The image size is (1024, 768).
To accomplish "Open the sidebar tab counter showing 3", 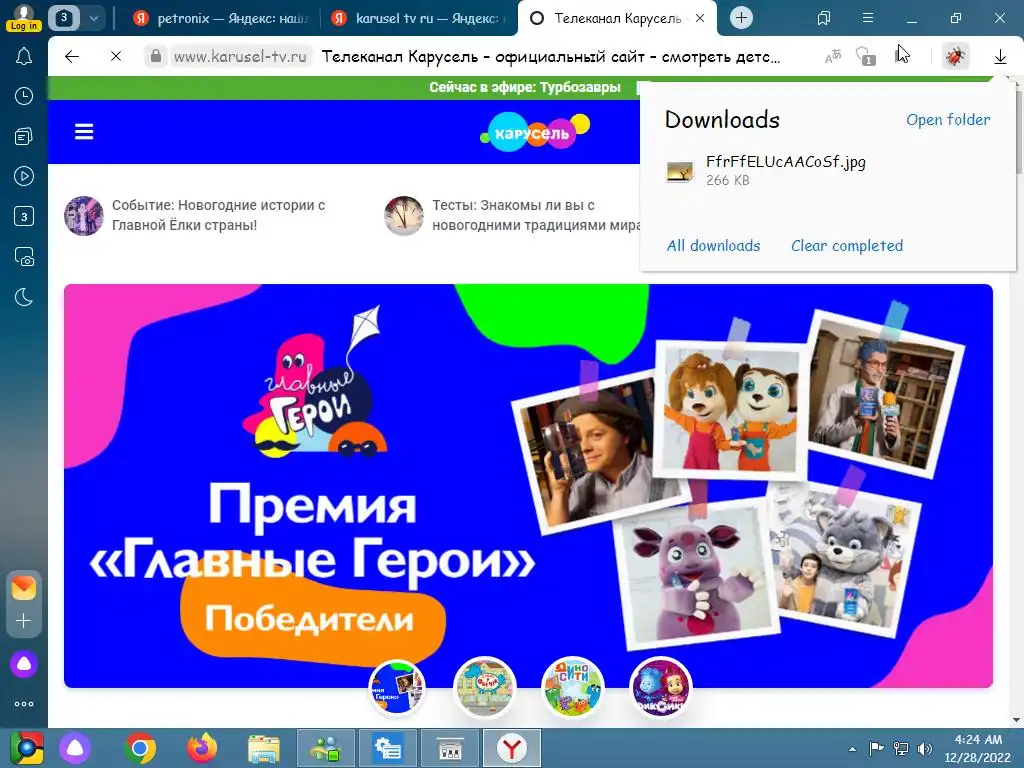I will coord(24,216).
